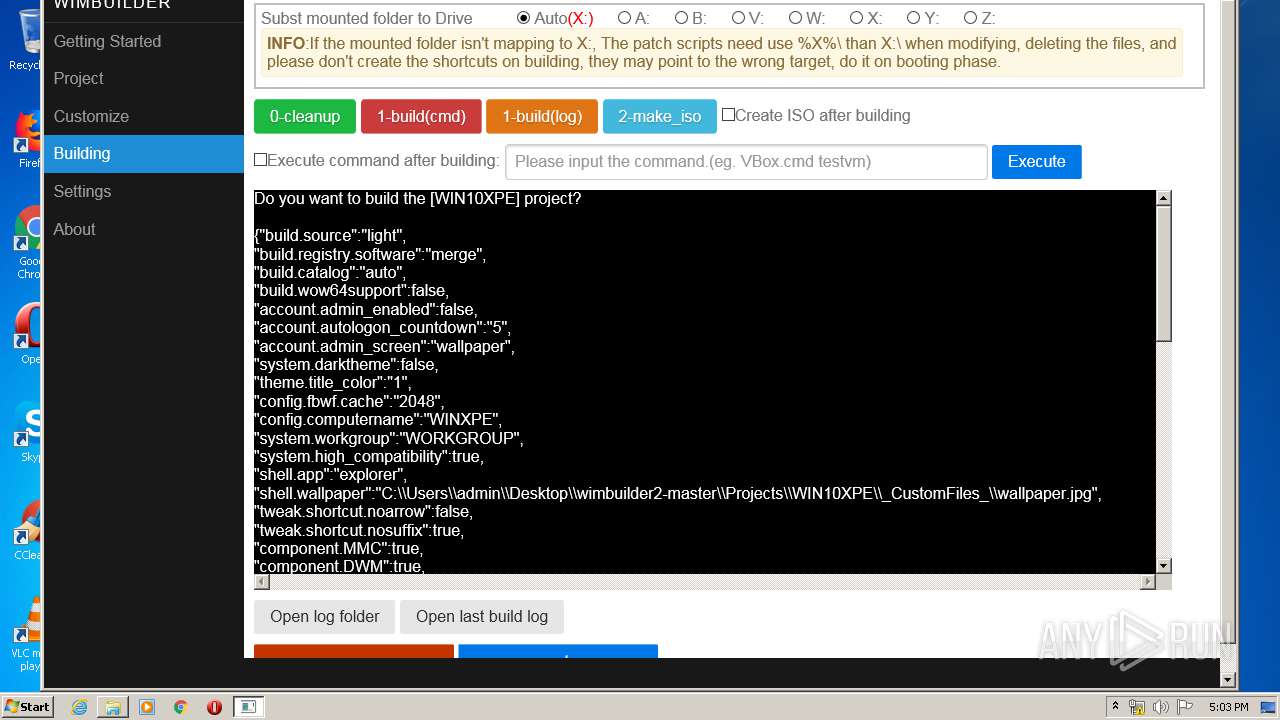This screenshot has width=1280, height=720.
Task: Switch to WimBuilder taskbar window button
Action: point(247,707)
